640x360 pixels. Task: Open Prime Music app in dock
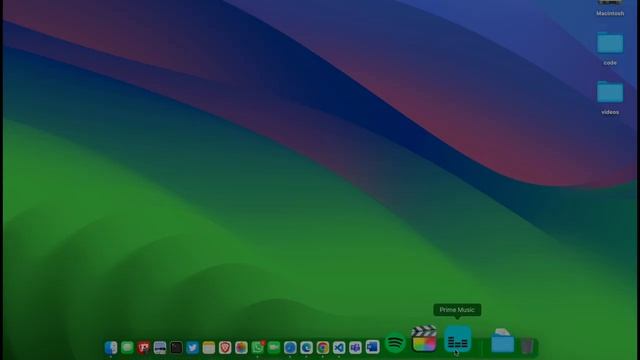[x=458, y=339]
